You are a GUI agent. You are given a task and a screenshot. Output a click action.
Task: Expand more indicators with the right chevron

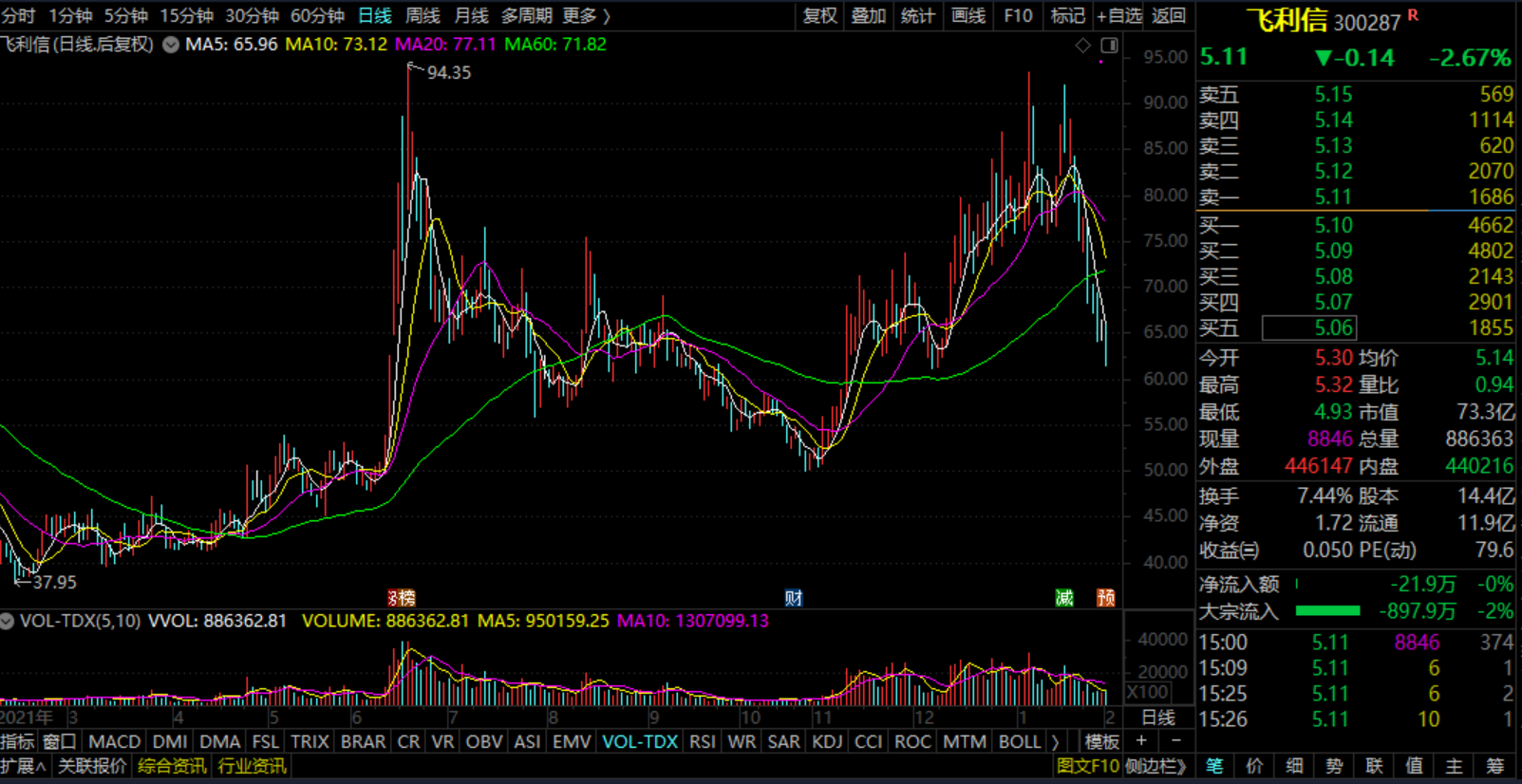tap(1055, 741)
